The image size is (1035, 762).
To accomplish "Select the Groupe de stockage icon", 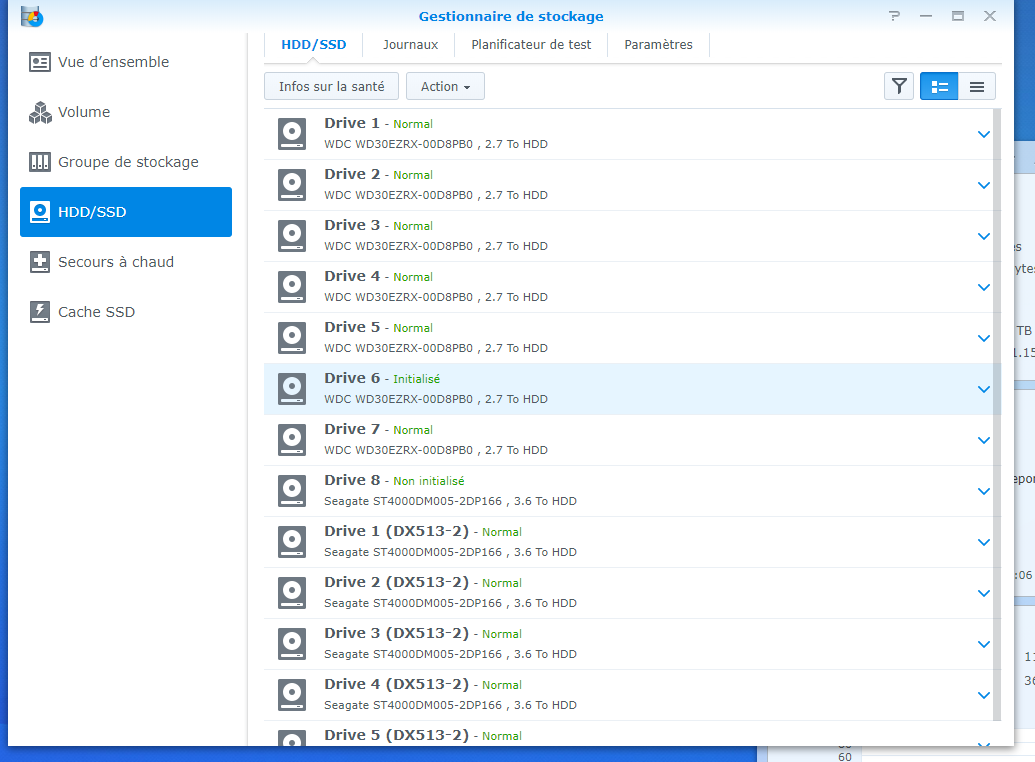I will (x=40, y=162).
